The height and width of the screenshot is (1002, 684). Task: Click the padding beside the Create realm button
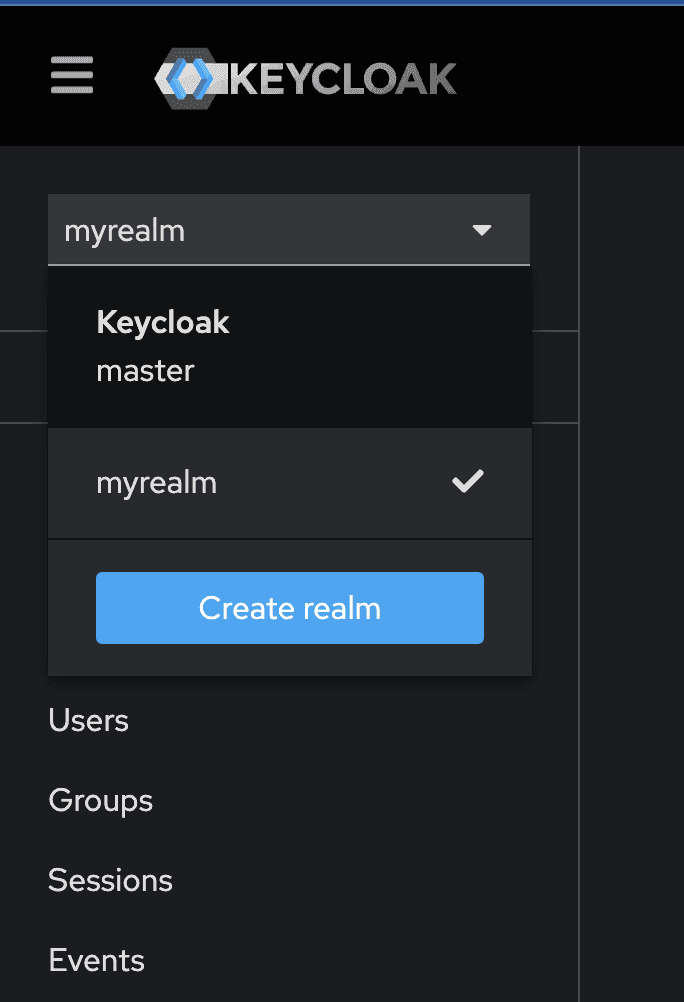tap(508, 608)
